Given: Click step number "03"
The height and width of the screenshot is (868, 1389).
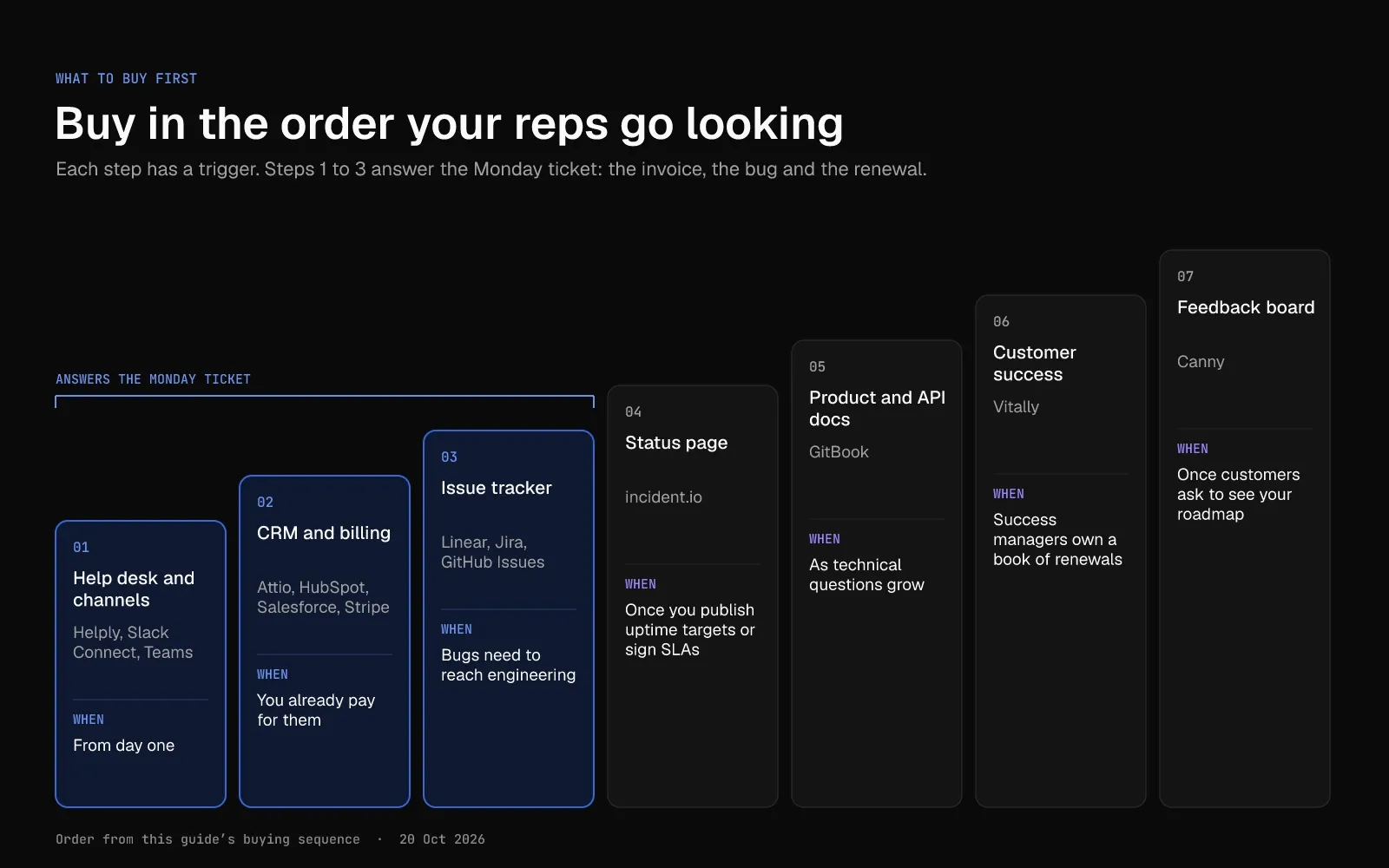Looking at the screenshot, I should pos(449,457).
